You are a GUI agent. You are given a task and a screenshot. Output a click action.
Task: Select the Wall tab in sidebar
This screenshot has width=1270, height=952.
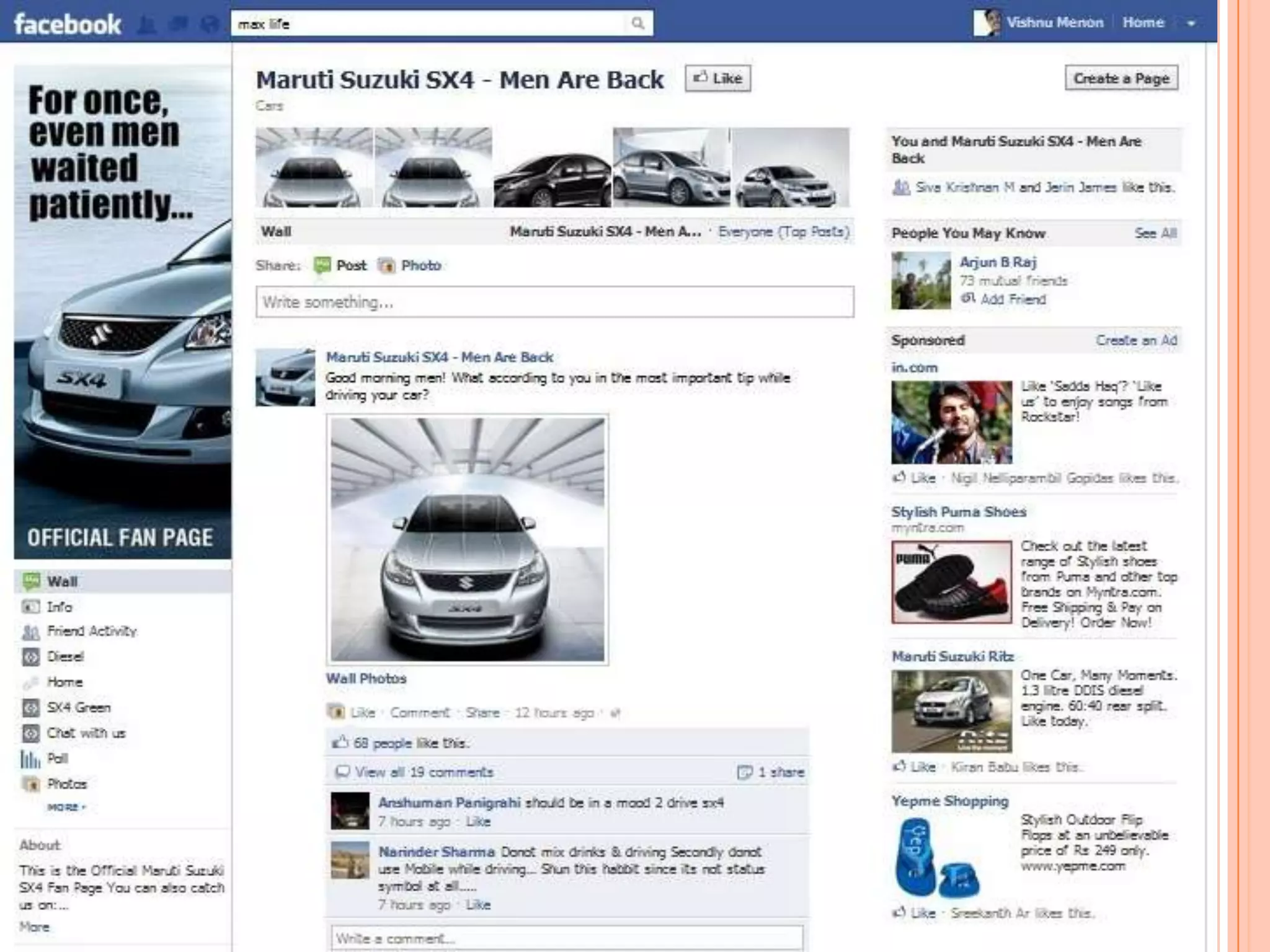[62, 581]
